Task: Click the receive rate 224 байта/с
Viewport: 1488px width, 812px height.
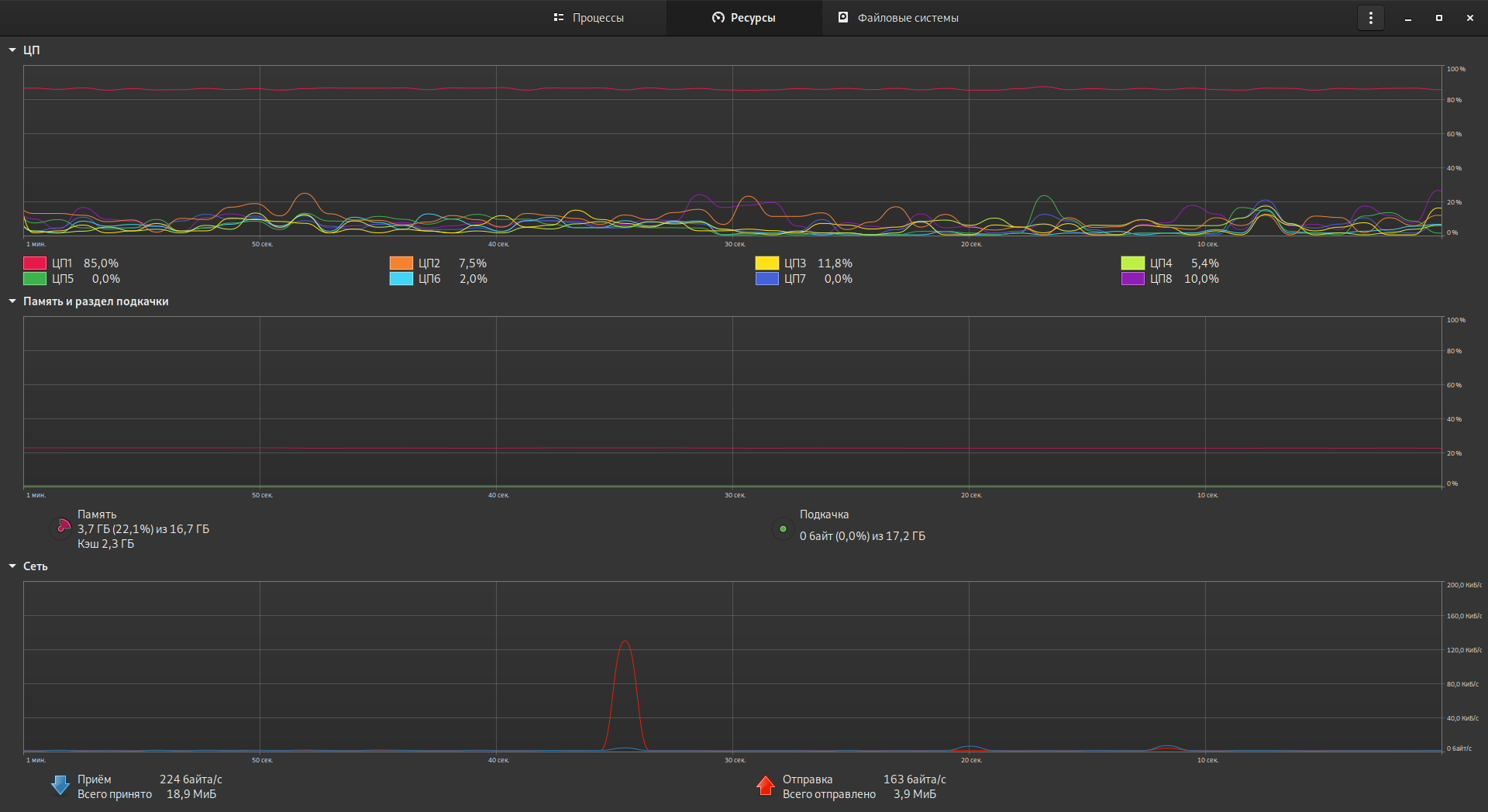Action: click(191, 779)
